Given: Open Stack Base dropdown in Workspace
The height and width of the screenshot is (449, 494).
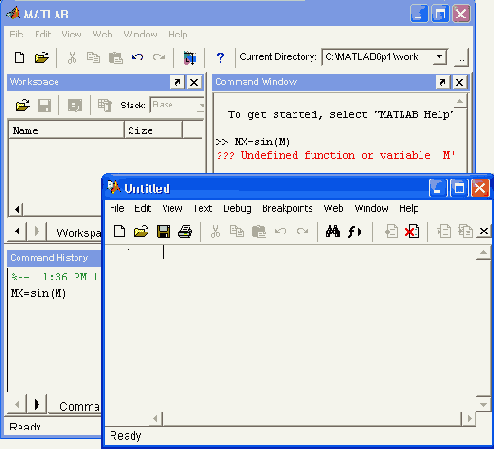Looking at the screenshot, I should (177, 105).
